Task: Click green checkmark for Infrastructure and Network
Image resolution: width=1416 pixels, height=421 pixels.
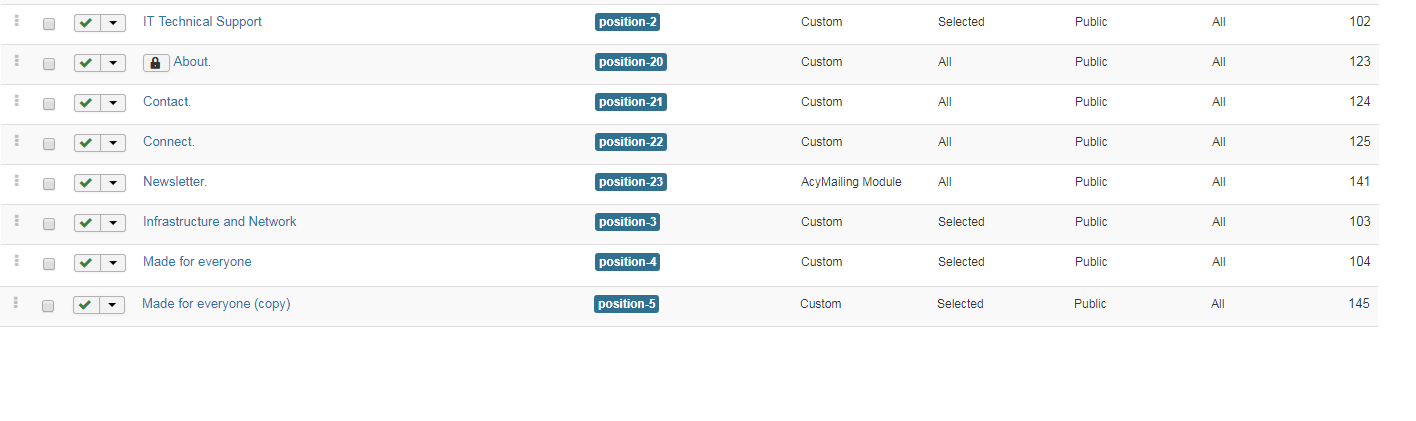Action: pos(87,223)
